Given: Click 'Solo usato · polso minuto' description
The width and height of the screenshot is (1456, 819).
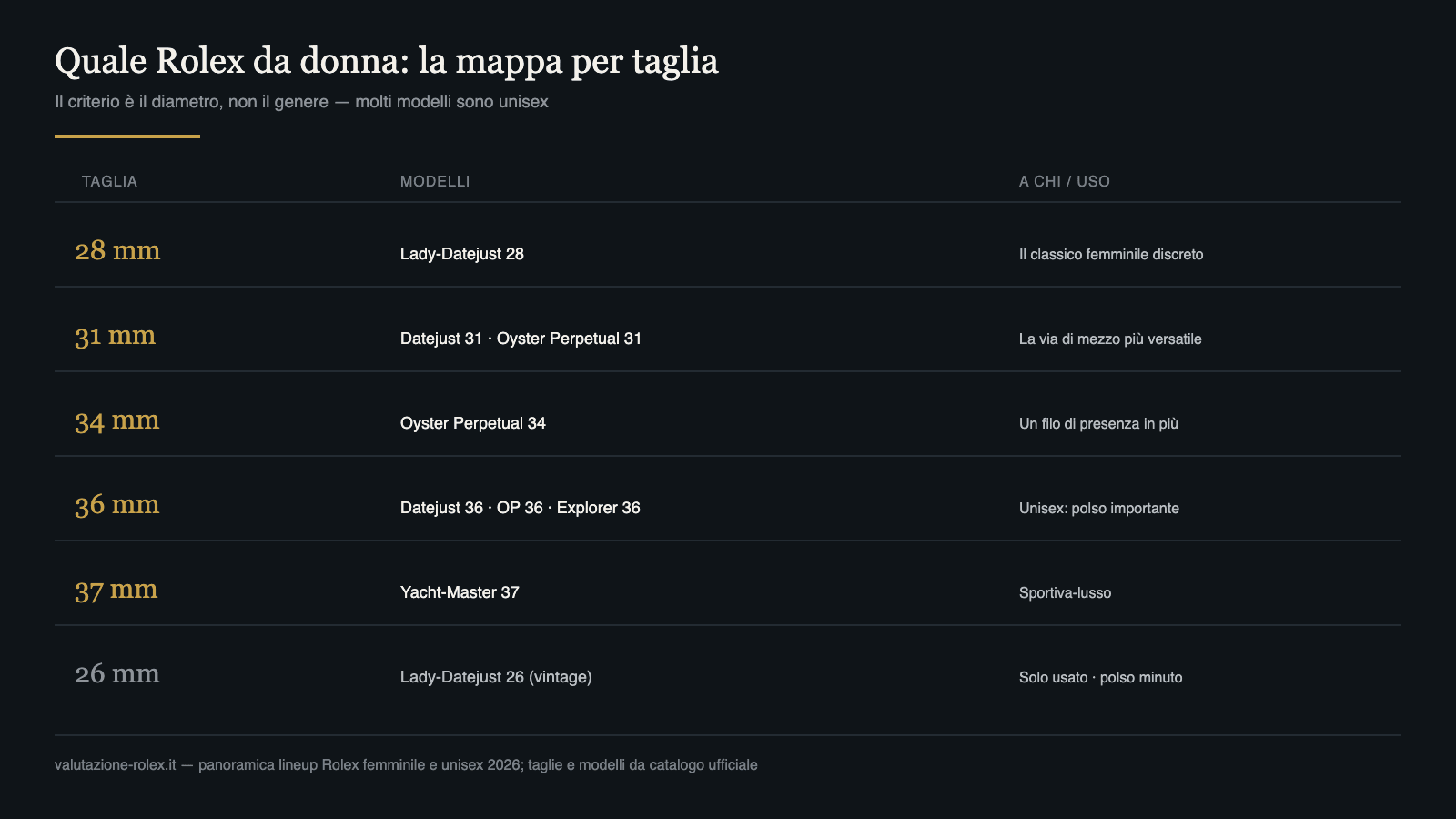Looking at the screenshot, I should tap(1101, 677).
